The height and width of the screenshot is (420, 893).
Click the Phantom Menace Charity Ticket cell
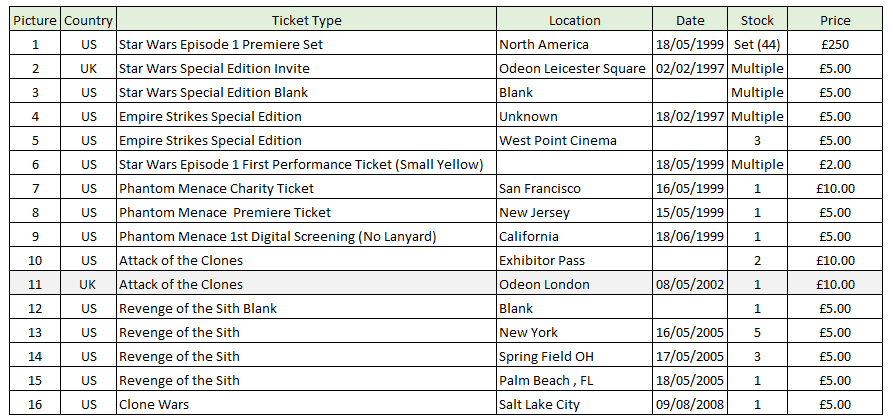[x=306, y=188]
